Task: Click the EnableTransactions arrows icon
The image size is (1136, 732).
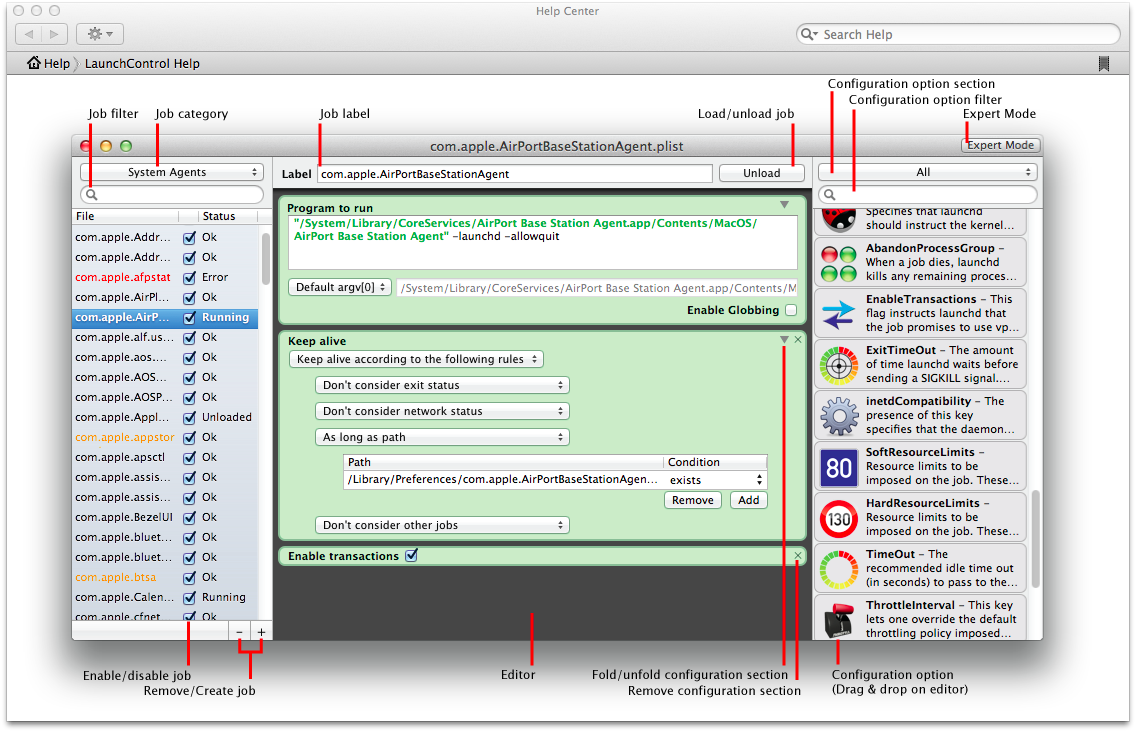Action: [838, 314]
